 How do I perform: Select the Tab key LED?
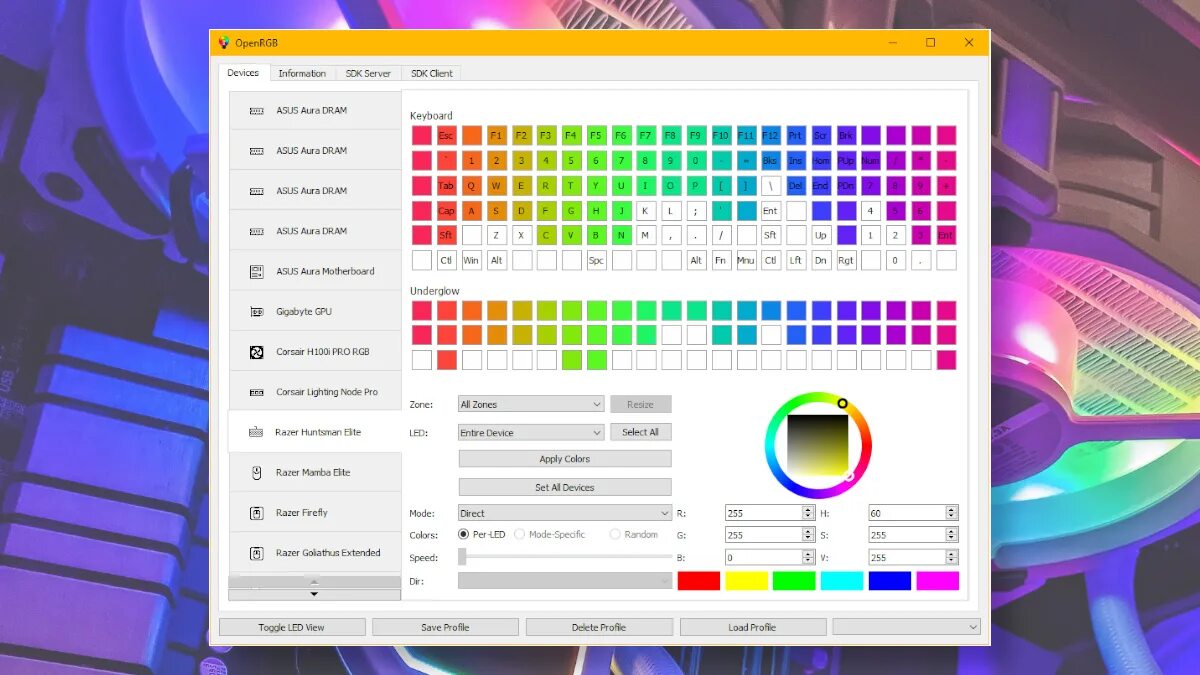coord(447,185)
